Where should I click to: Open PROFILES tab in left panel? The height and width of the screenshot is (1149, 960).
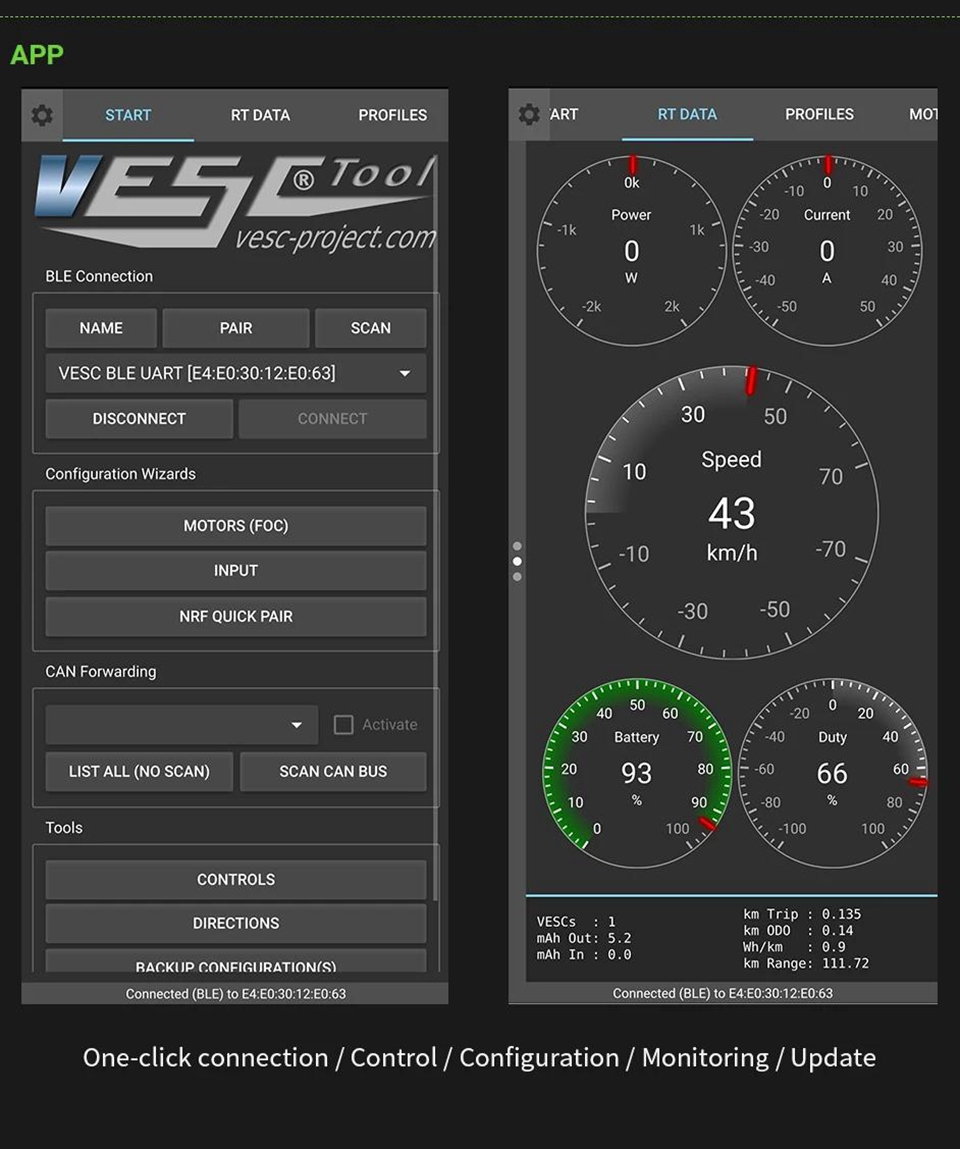click(x=392, y=115)
